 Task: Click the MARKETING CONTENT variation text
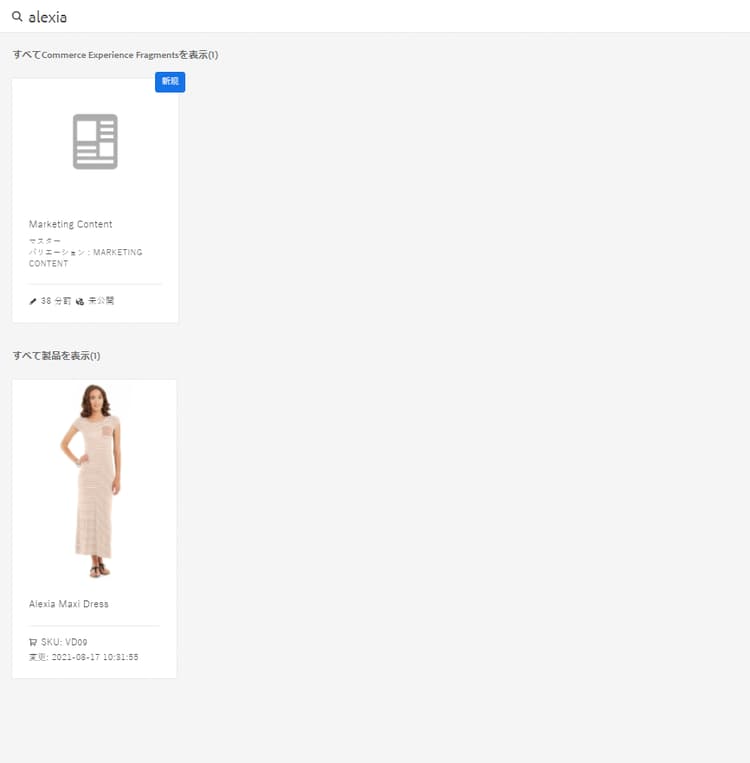(x=86, y=258)
